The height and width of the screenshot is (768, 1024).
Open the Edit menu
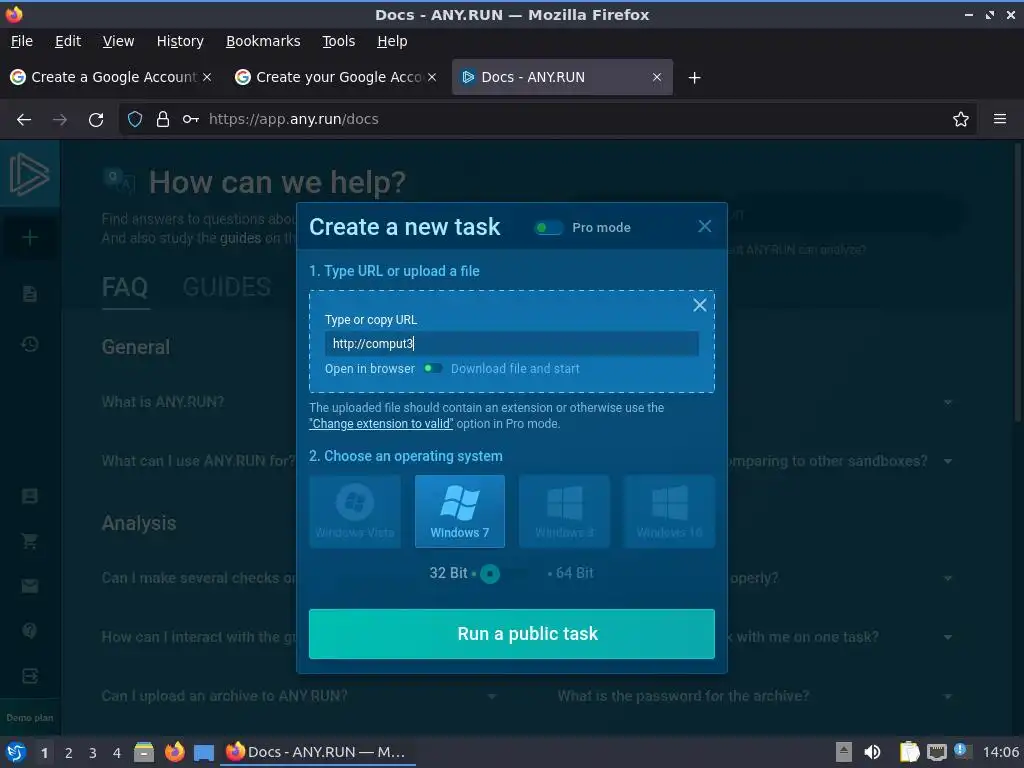pos(68,41)
